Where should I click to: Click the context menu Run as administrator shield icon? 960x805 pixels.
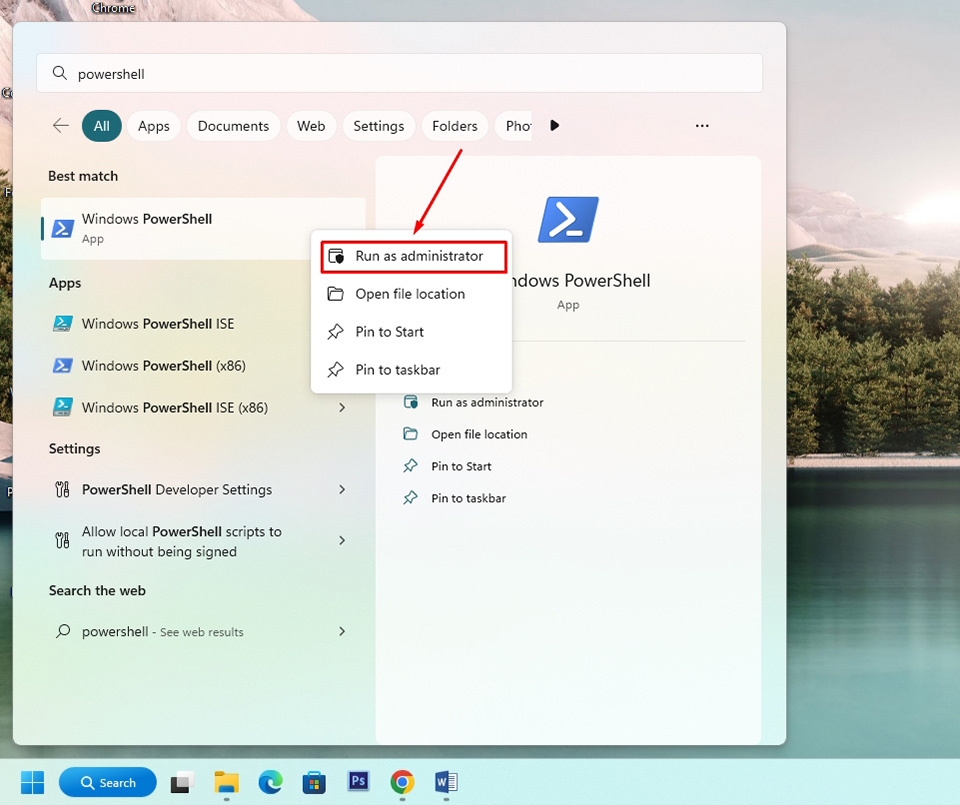336,256
